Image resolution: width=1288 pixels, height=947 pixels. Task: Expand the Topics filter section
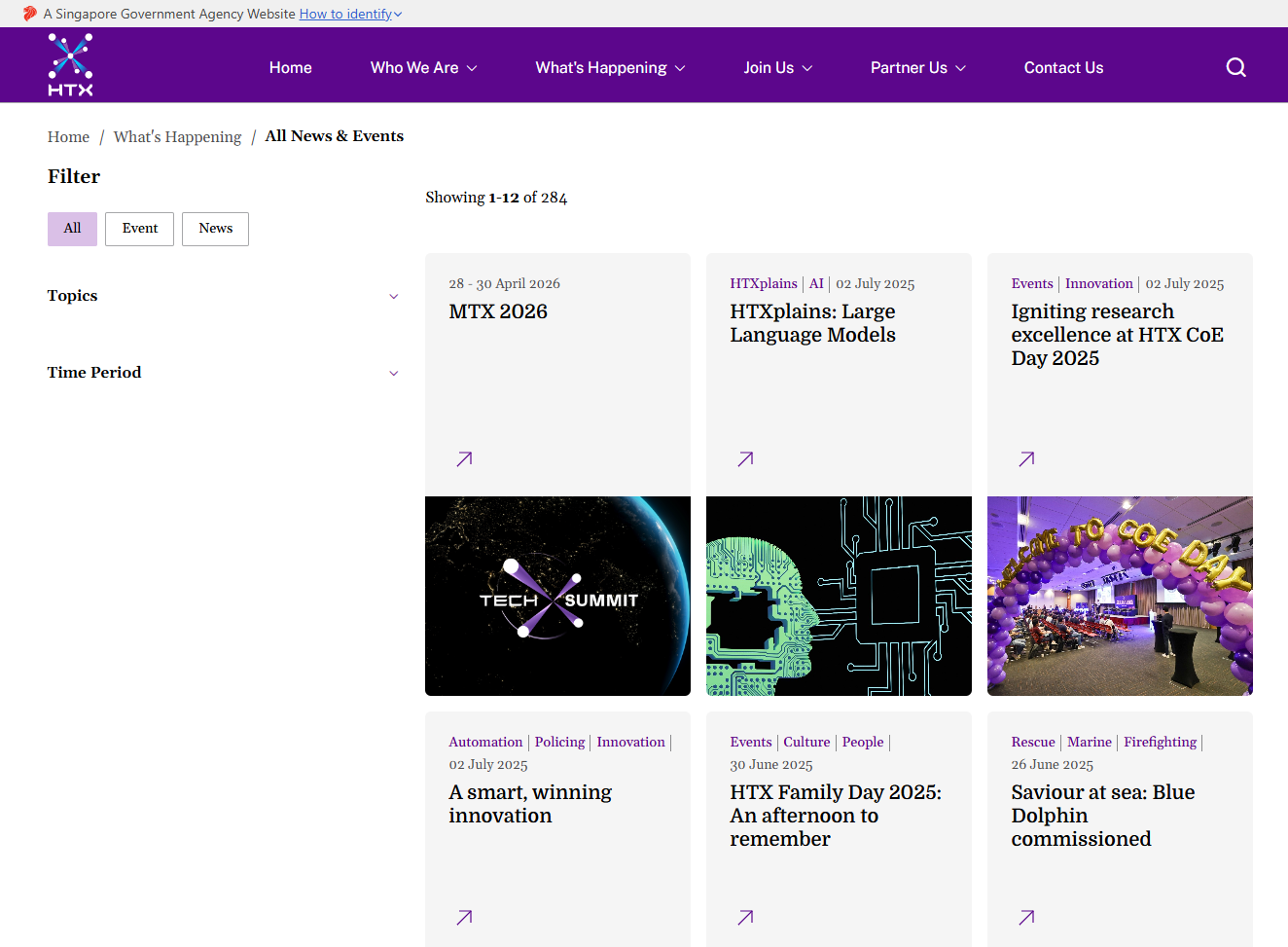tap(223, 296)
